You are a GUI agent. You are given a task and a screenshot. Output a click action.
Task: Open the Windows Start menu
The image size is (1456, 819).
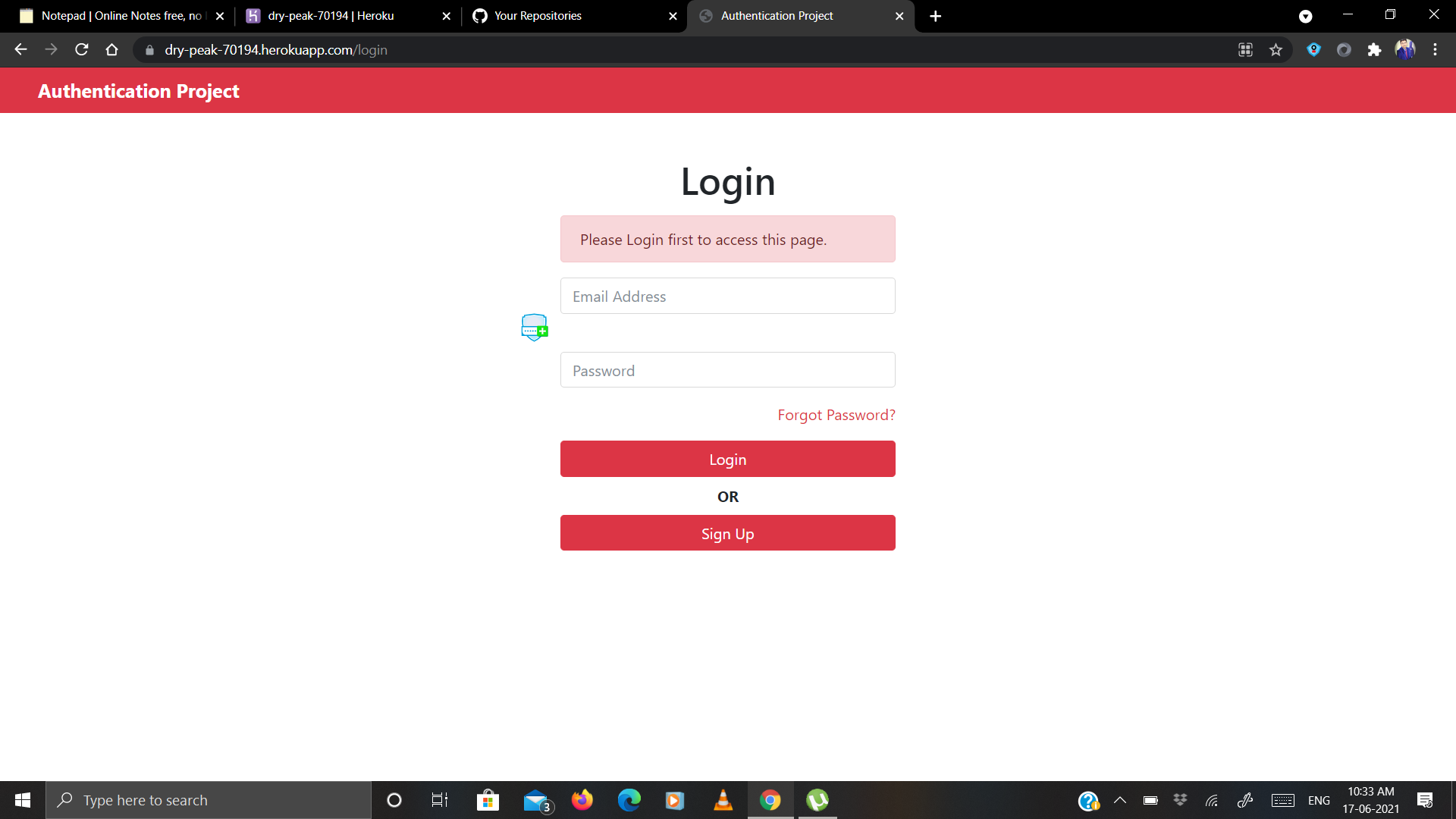23,800
